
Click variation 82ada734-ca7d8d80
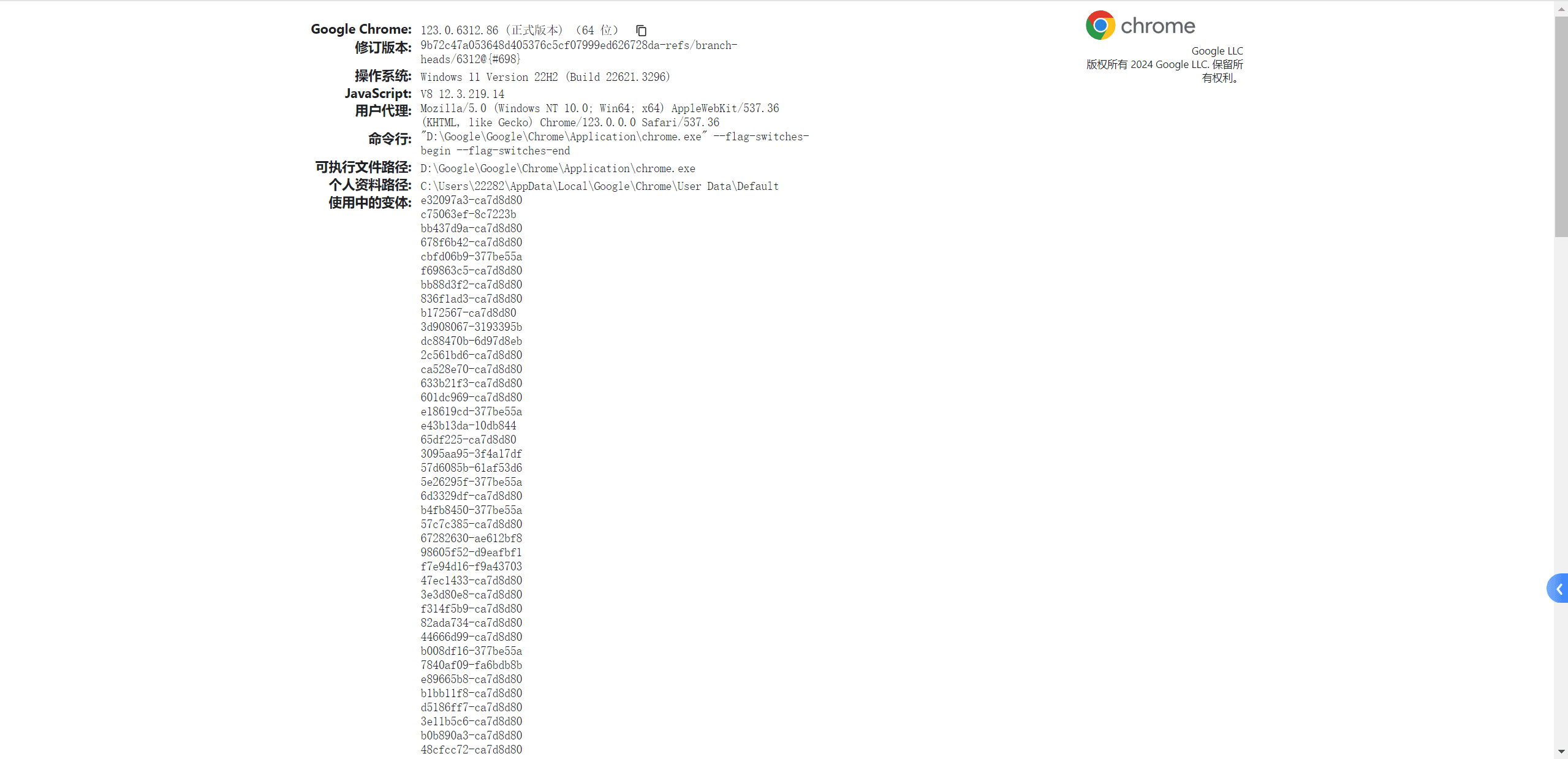(471, 623)
